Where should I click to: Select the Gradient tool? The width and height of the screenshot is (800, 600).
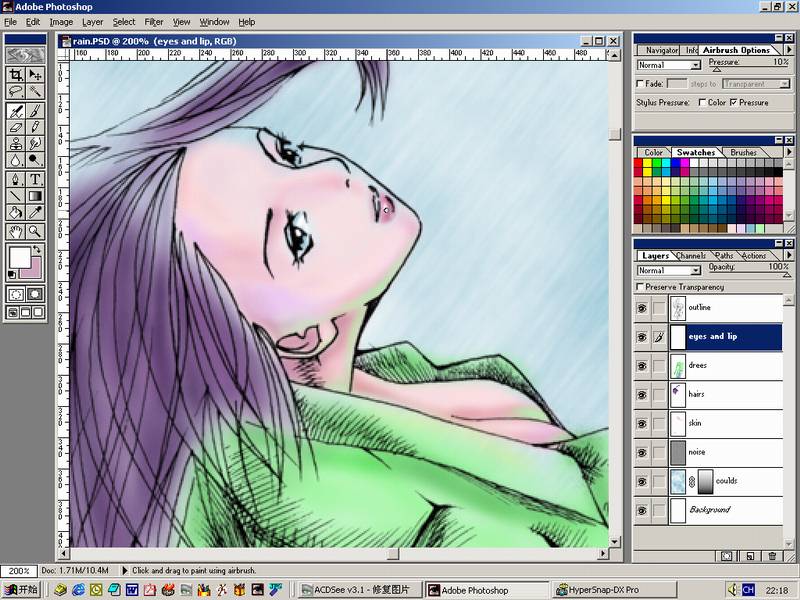(35, 196)
